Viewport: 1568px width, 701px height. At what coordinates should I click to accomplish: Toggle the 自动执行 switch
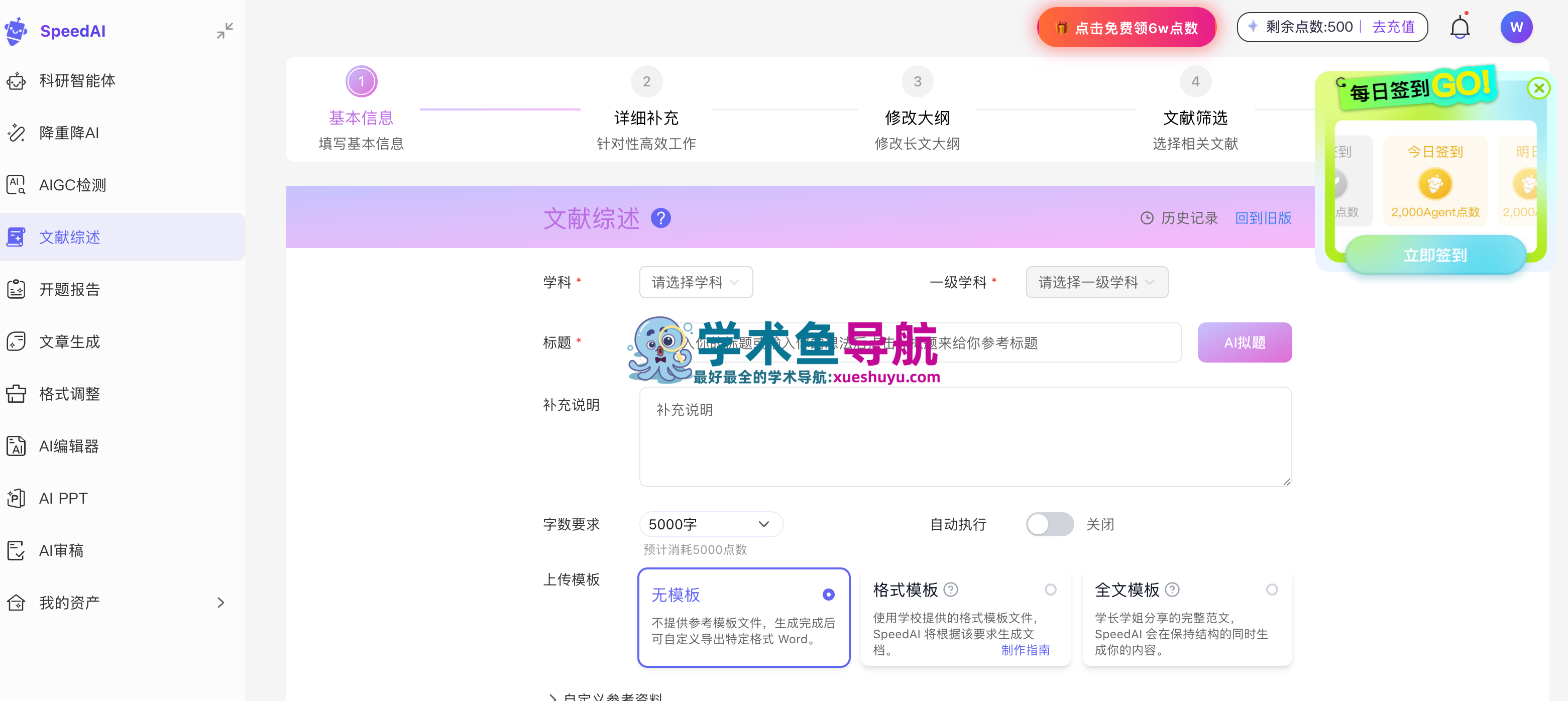click(x=1050, y=524)
